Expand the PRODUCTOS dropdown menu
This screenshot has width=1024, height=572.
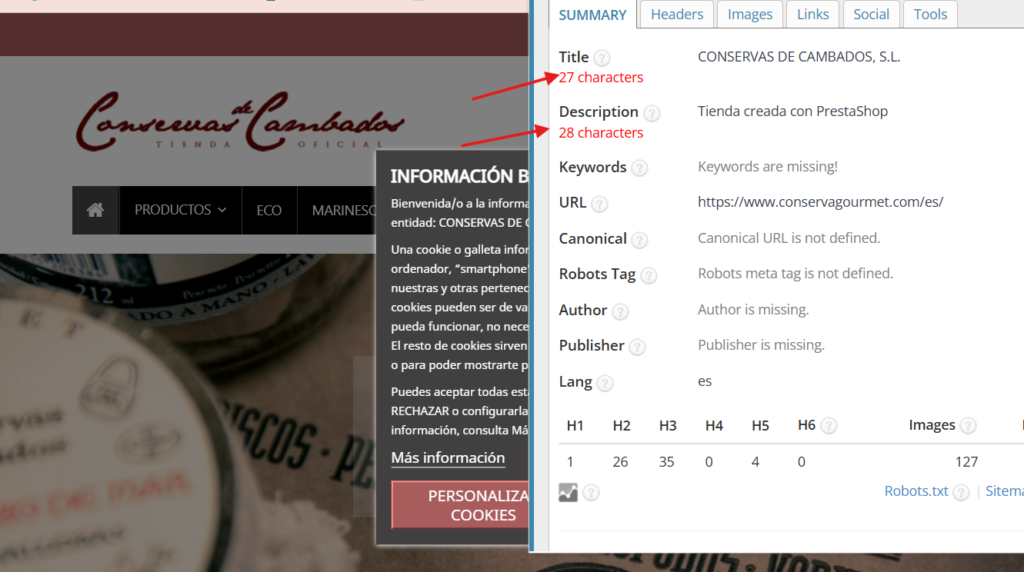180,210
